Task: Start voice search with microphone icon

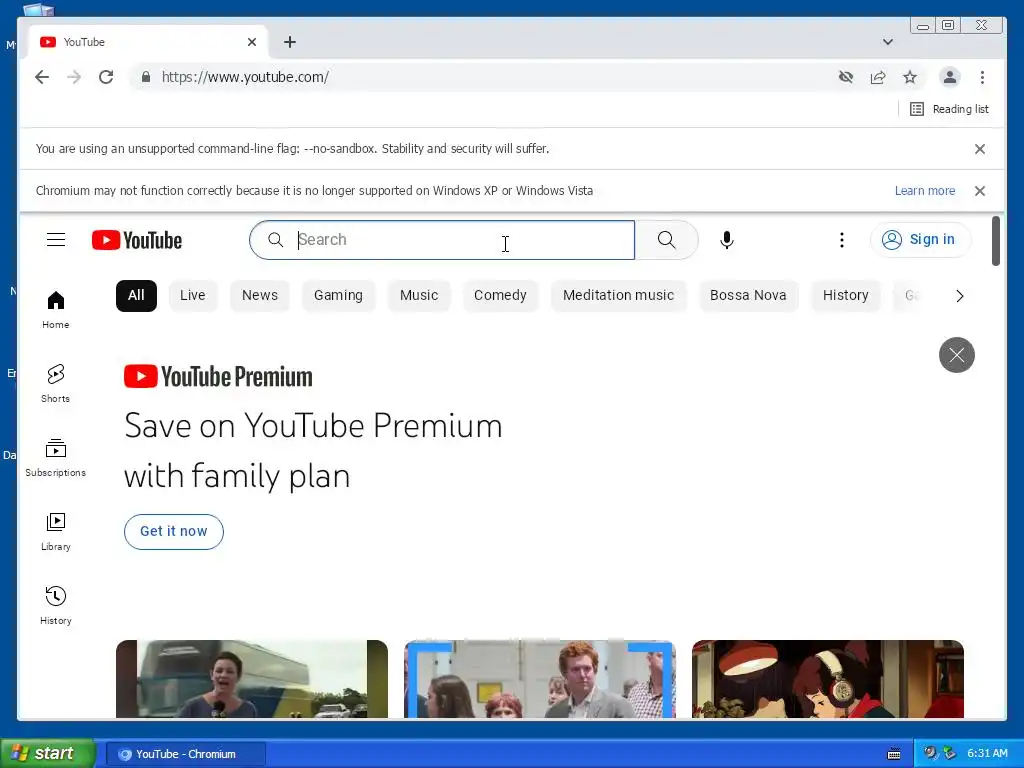Action: 726,240
